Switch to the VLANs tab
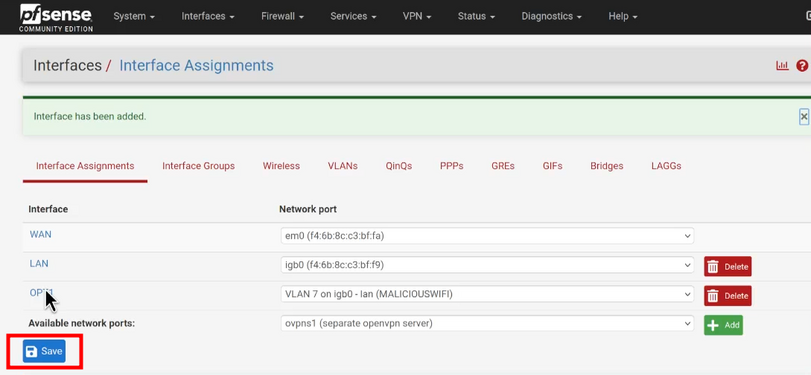 342,166
